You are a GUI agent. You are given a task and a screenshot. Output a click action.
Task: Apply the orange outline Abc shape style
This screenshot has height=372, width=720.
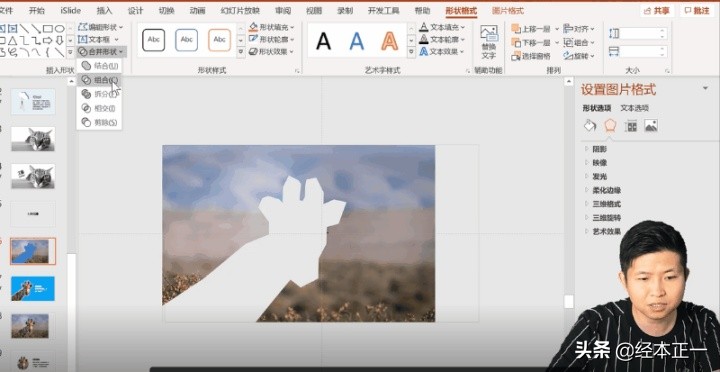click(x=219, y=40)
